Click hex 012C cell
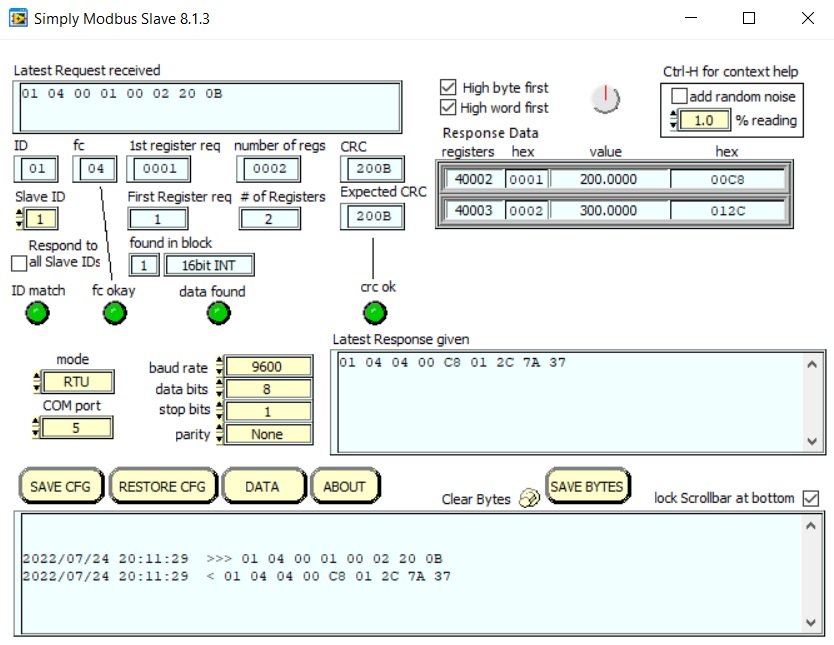Image resolution: width=834 pixels, height=645 pixels. click(x=728, y=211)
